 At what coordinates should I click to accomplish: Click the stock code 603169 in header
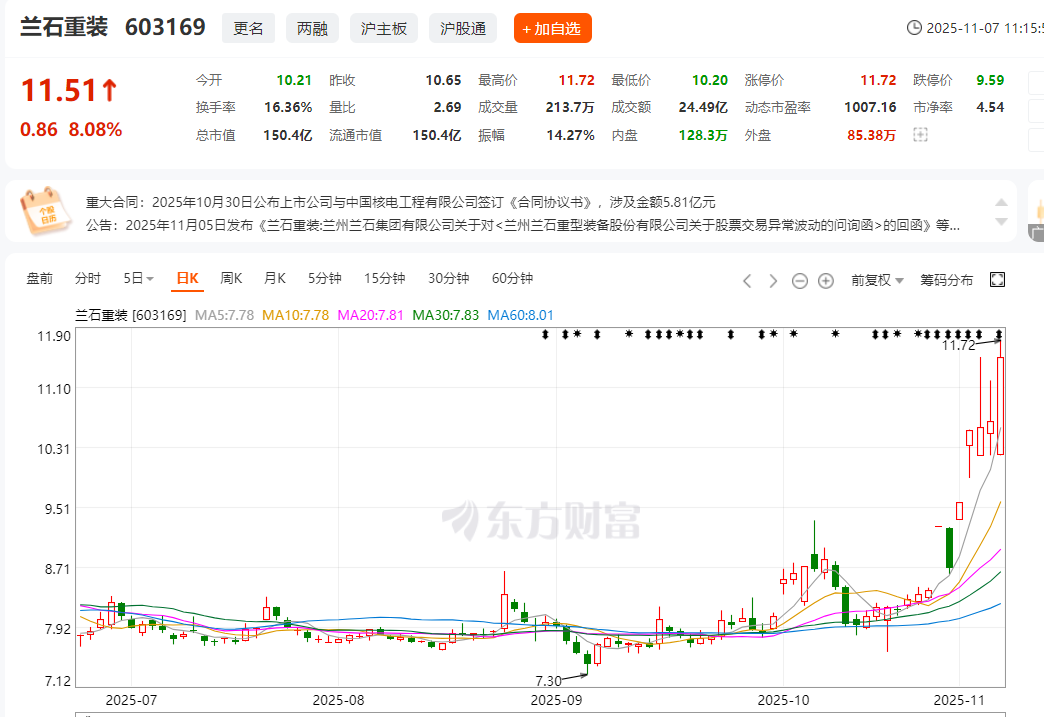click(165, 27)
